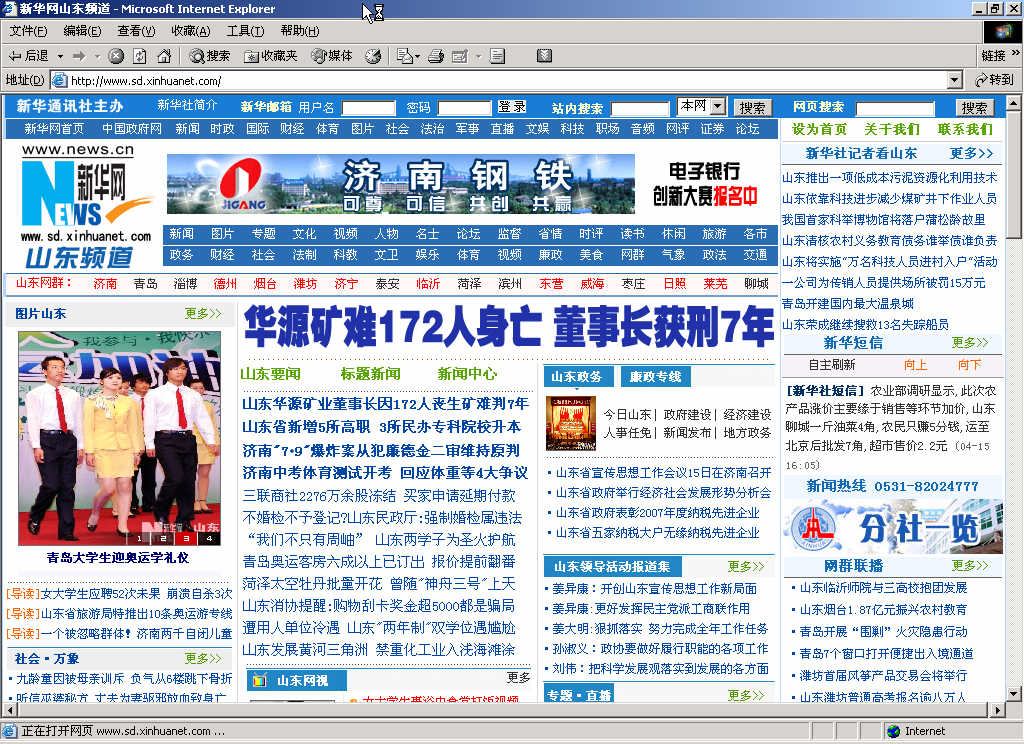Click the Internet zone icon in status bar
Viewport: 1024px width, 744px height.
[x=893, y=731]
